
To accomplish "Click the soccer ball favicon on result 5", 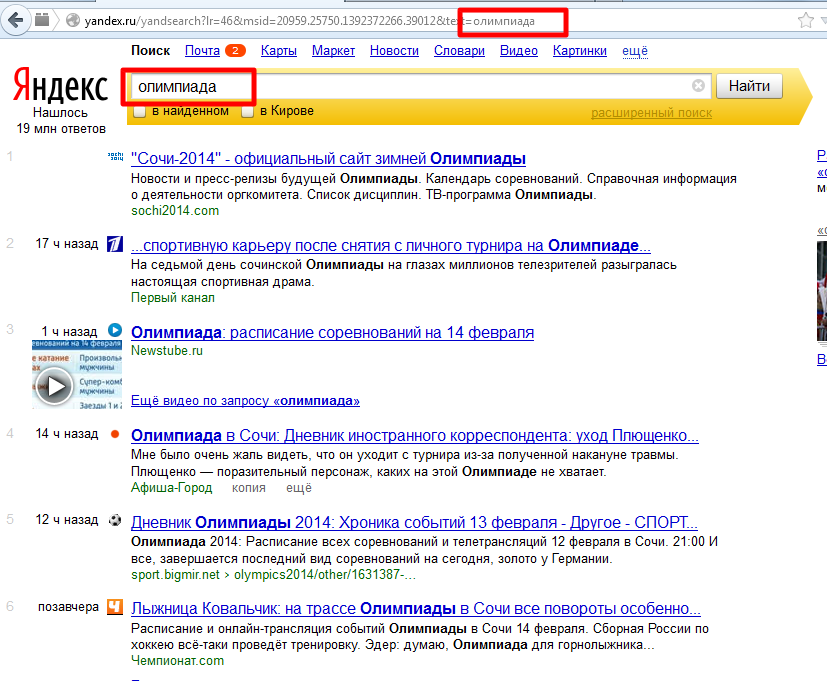I will click(x=115, y=521).
